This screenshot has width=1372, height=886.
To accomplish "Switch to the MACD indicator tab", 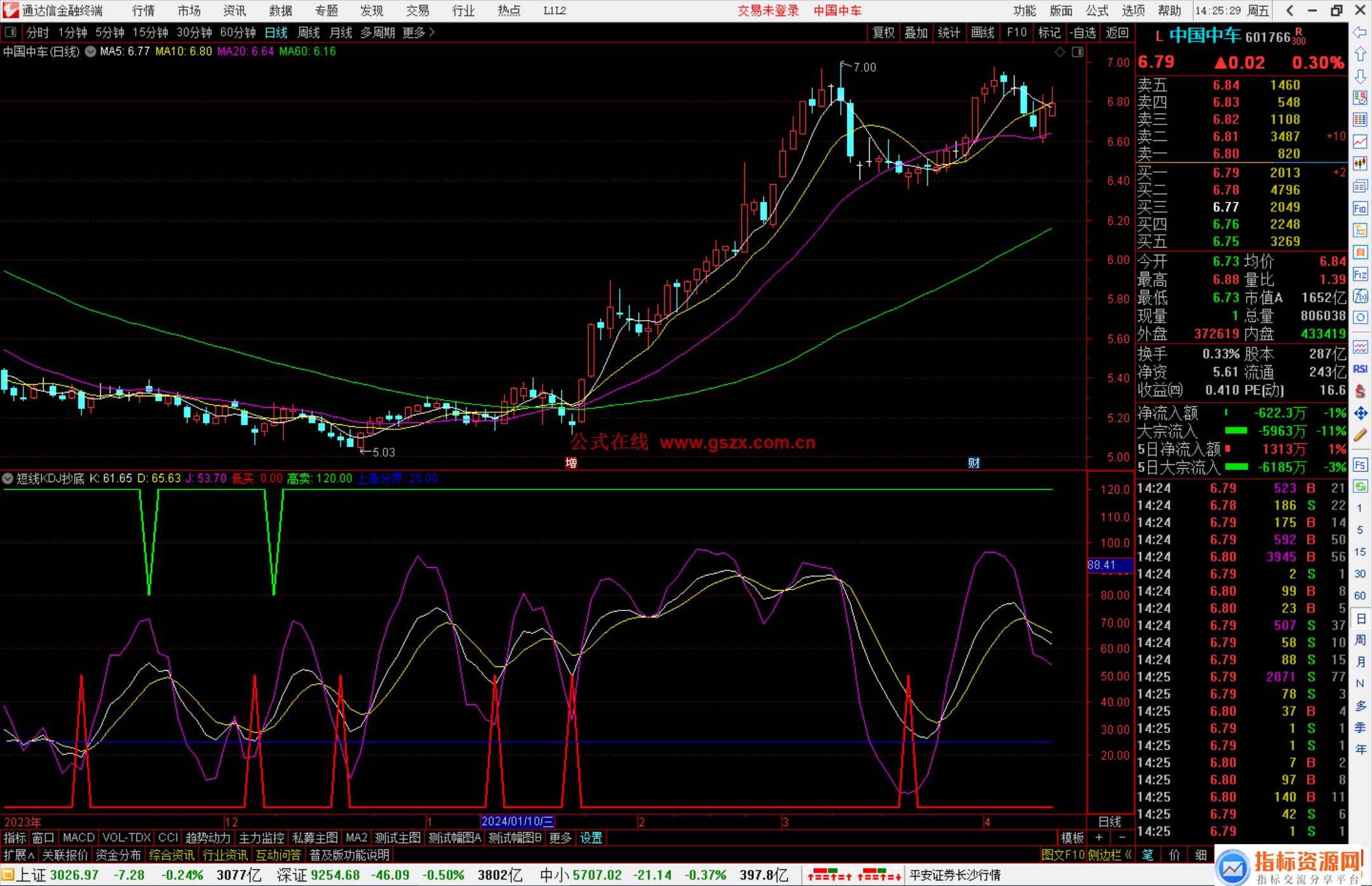I will click(x=79, y=838).
